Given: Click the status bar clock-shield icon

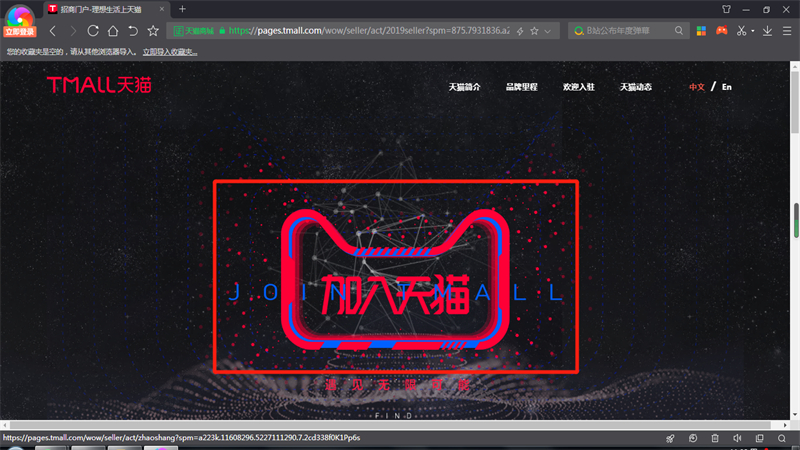Looking at the screenshot, I should click(x=693, y=438).
